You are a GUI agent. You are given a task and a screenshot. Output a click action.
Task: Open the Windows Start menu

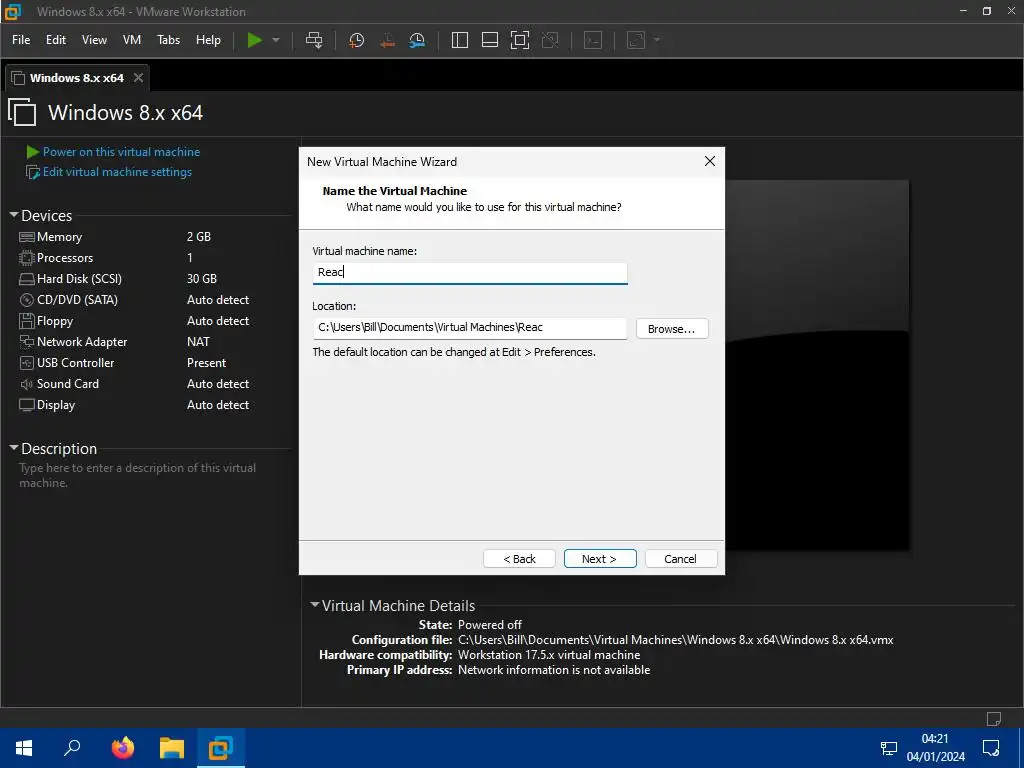(x=24, y=748)
